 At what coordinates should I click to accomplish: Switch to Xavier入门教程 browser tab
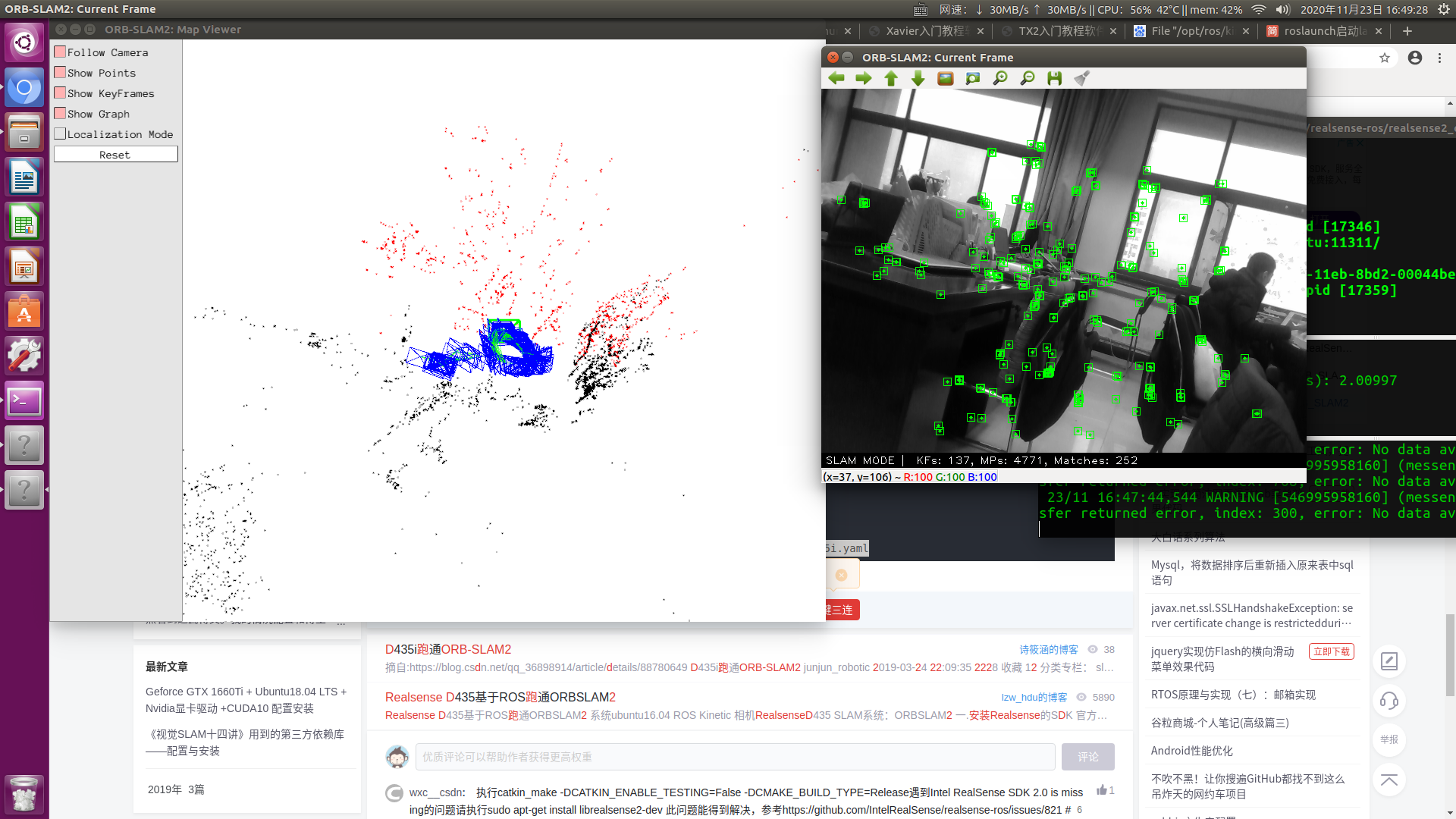(x=927, y=31)
